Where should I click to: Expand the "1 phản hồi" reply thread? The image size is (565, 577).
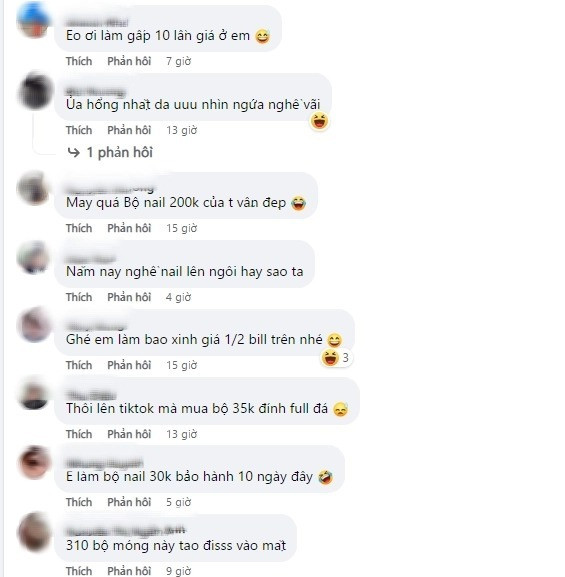[110, 152]
